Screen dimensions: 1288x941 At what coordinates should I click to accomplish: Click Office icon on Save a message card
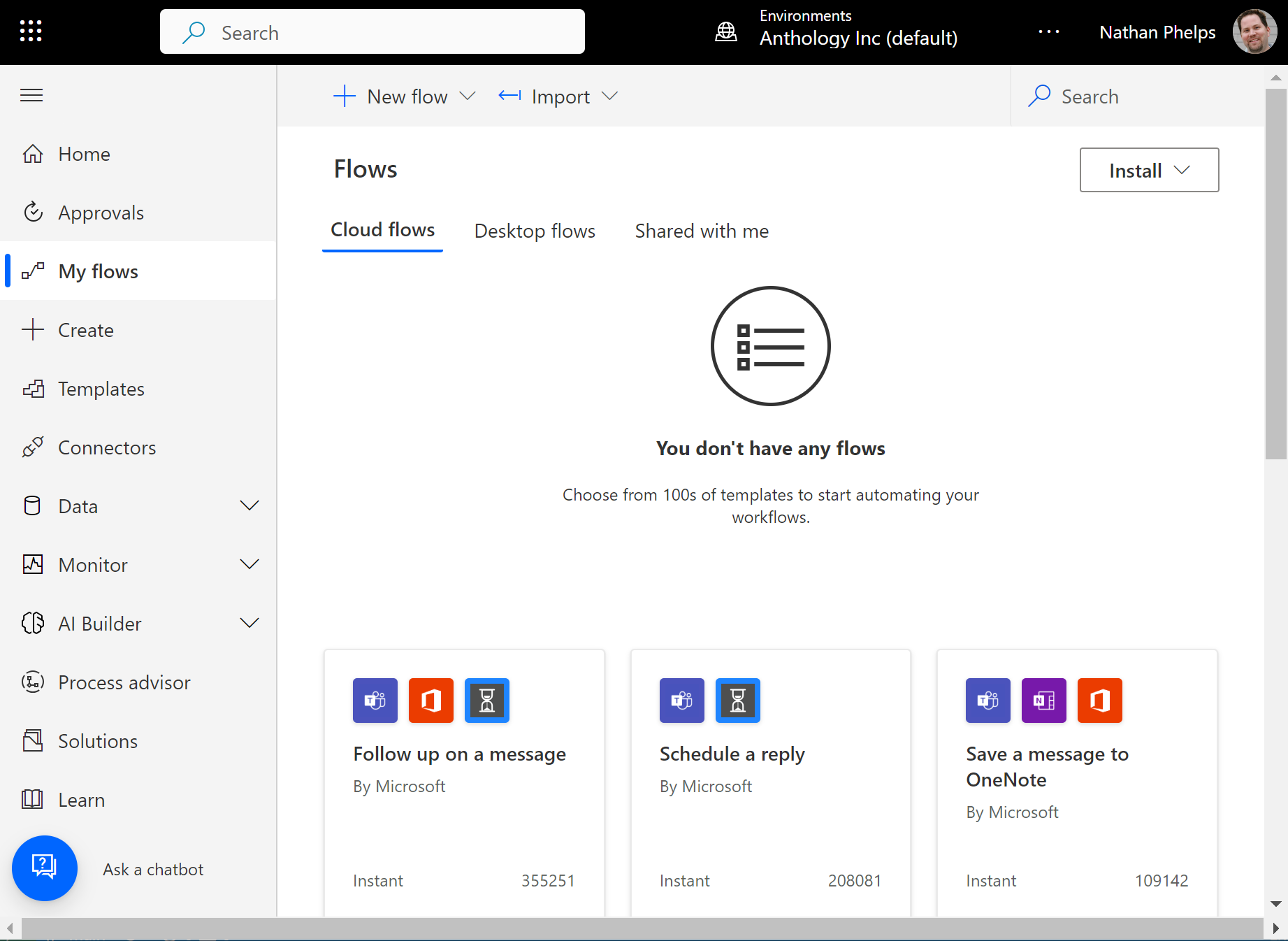point(1100,701)
